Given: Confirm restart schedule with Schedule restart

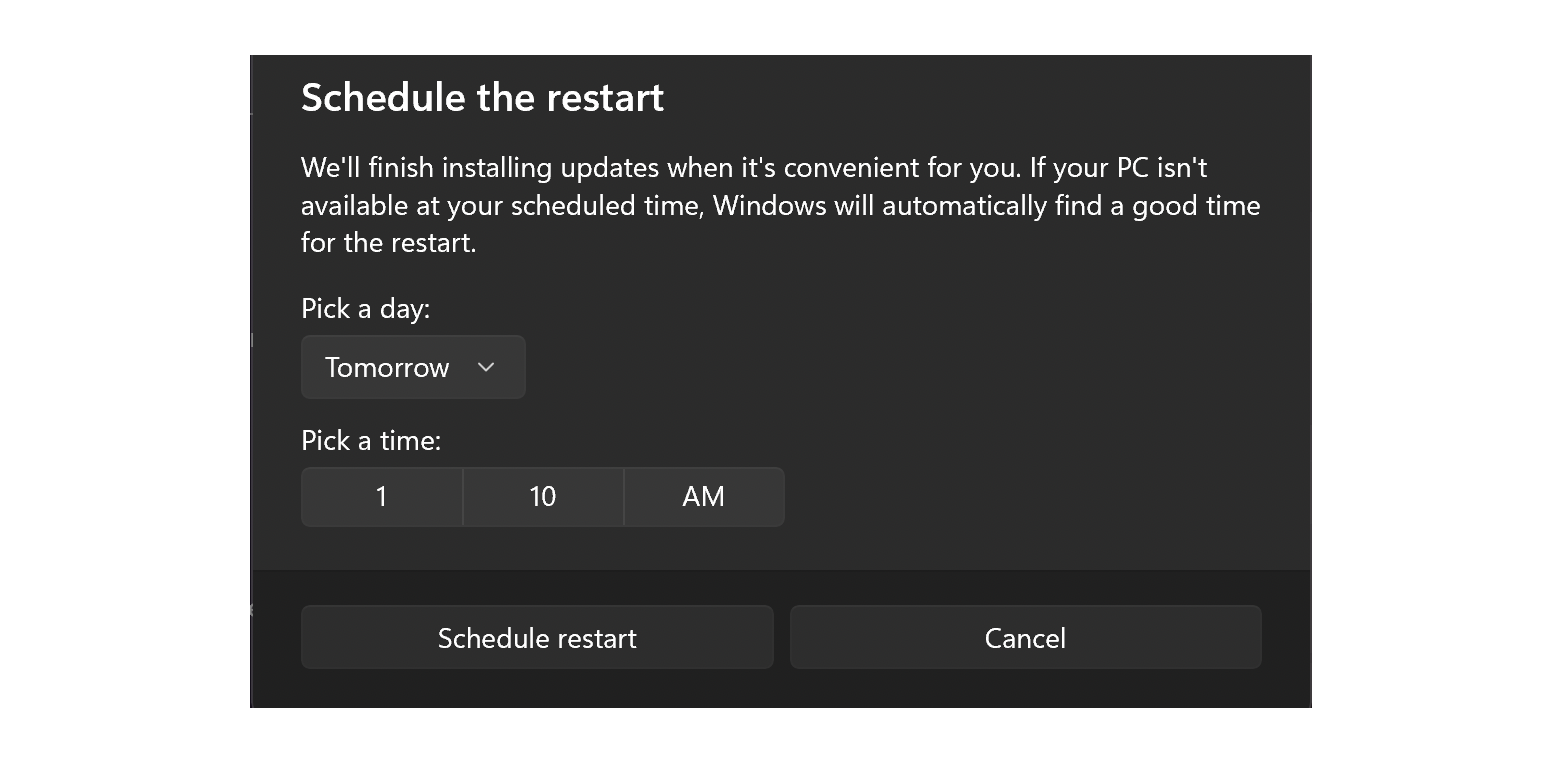Looking at the screenshot, I should (537, 637).
